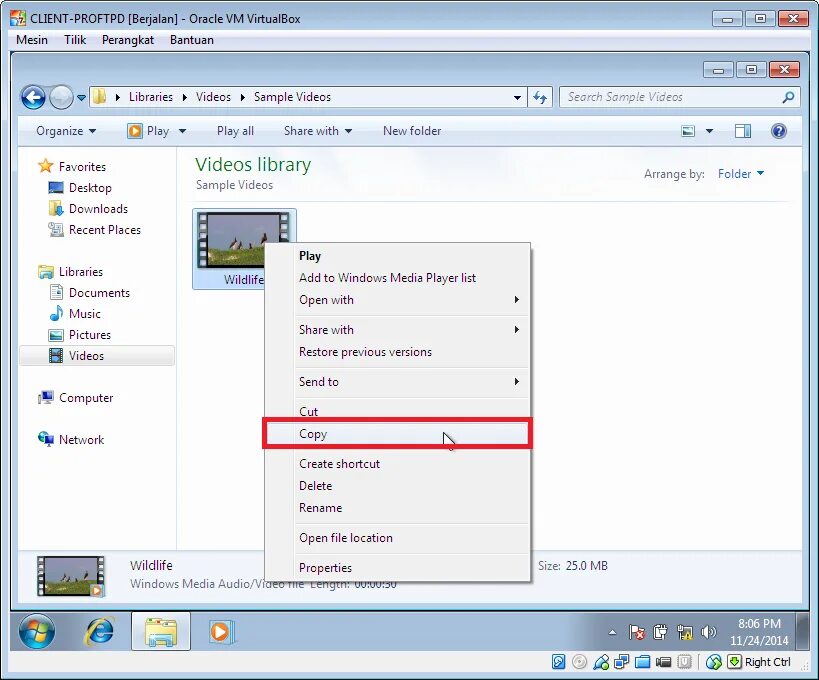The image size is (819, 680).
Task: Click Libraries in address breadcrumb
Action: [150, 97]
